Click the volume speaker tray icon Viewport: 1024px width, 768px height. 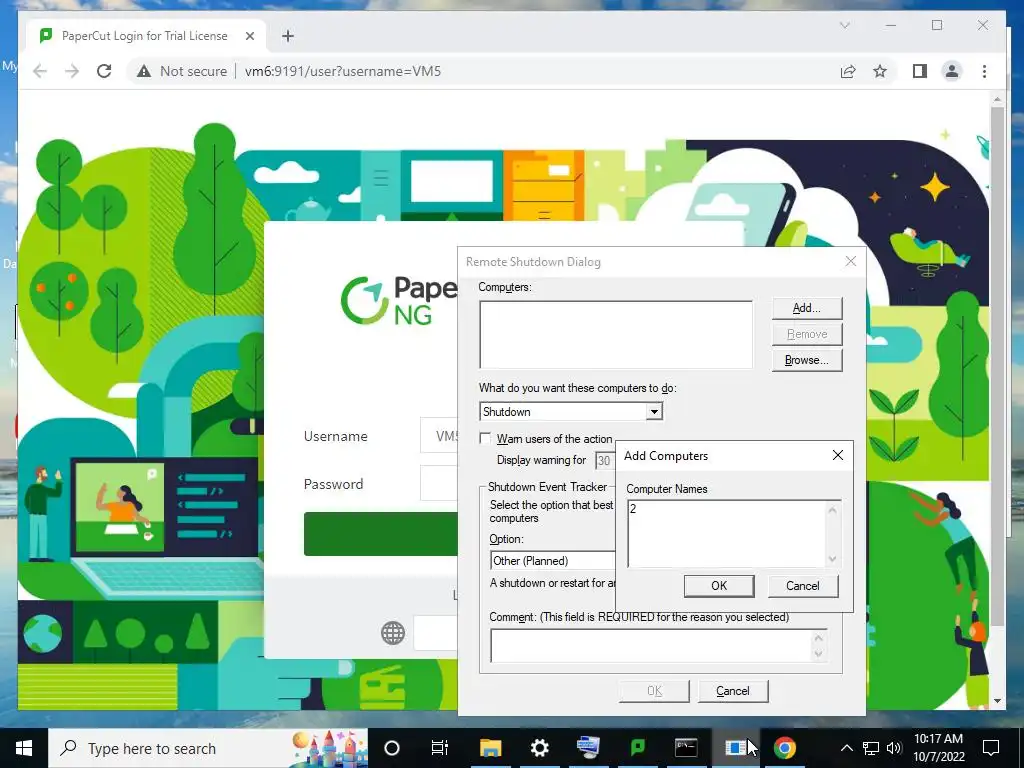click(x=893, y=748)
